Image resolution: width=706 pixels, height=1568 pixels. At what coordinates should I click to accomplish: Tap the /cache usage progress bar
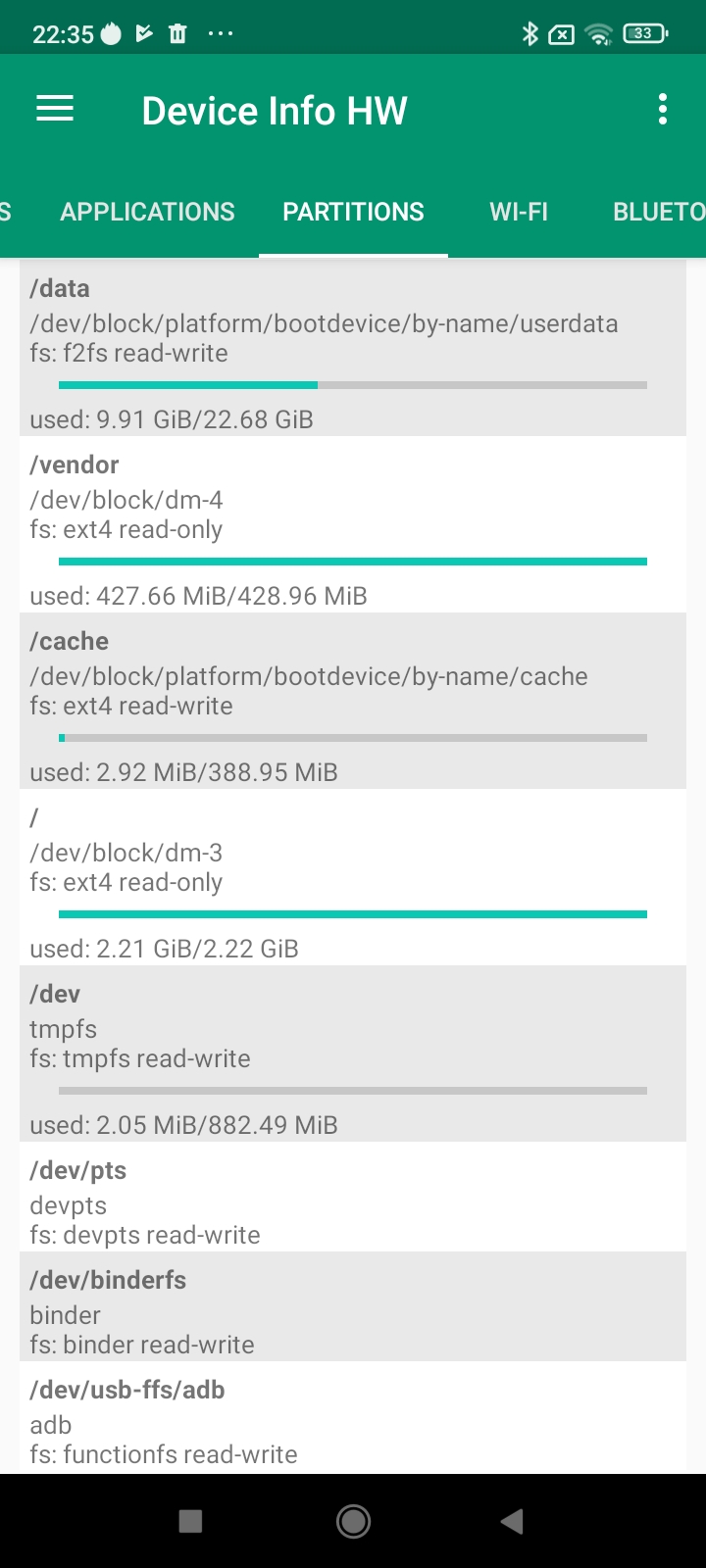(x=353, y=738)
